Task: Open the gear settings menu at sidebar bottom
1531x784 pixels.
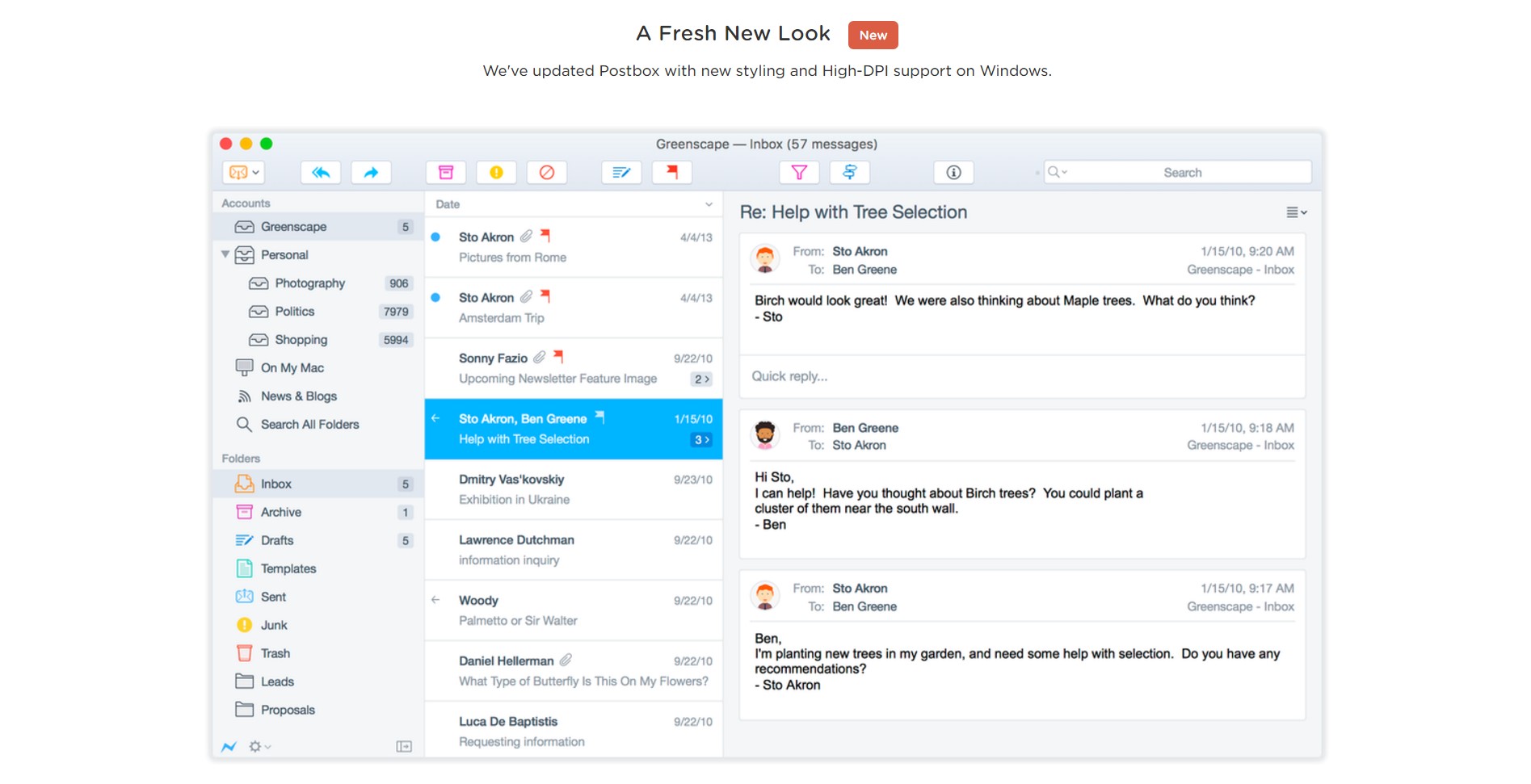Action: click(x=259, y=747)
